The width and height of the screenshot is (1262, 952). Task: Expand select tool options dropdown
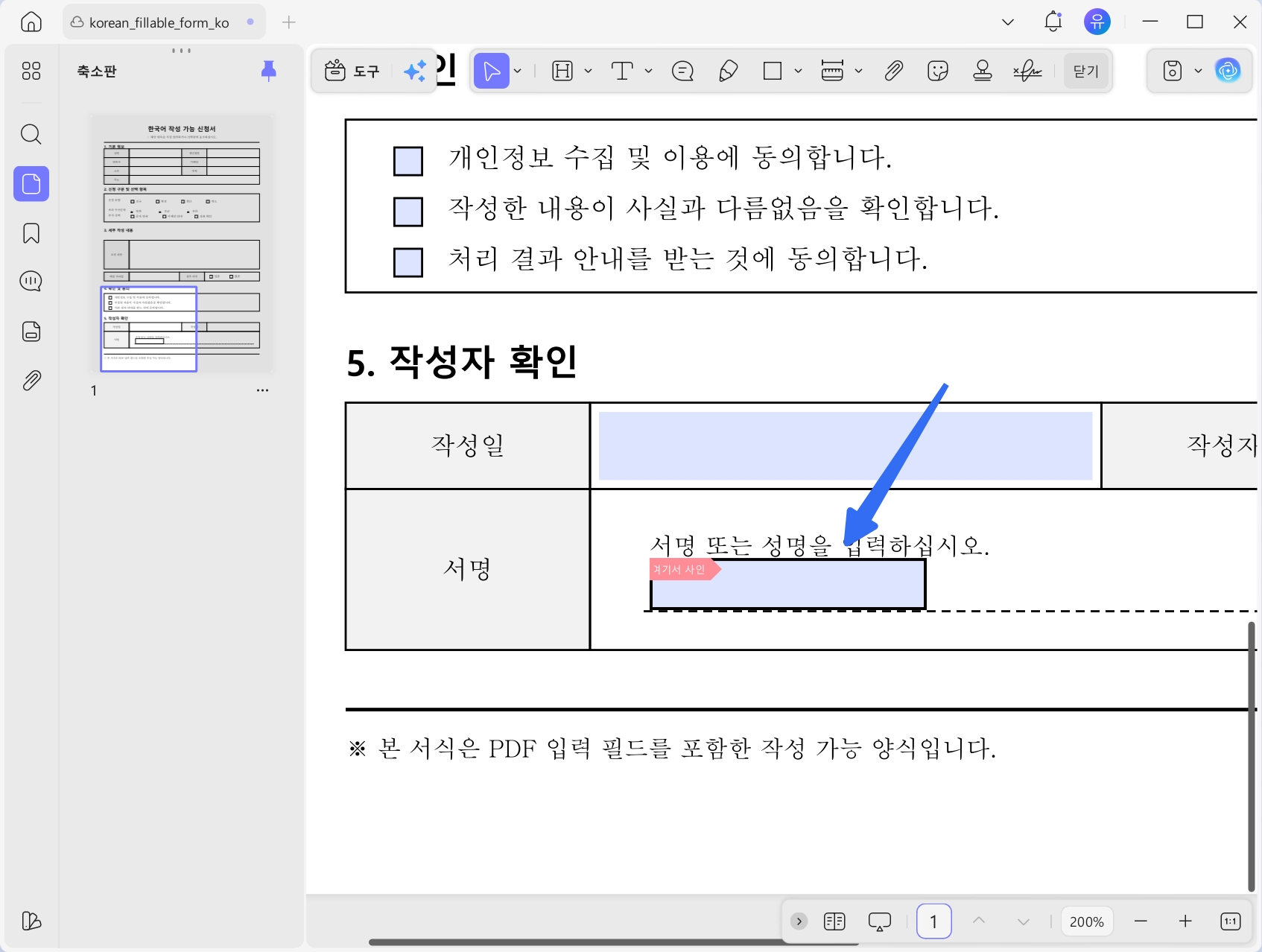tap(518, 72)
